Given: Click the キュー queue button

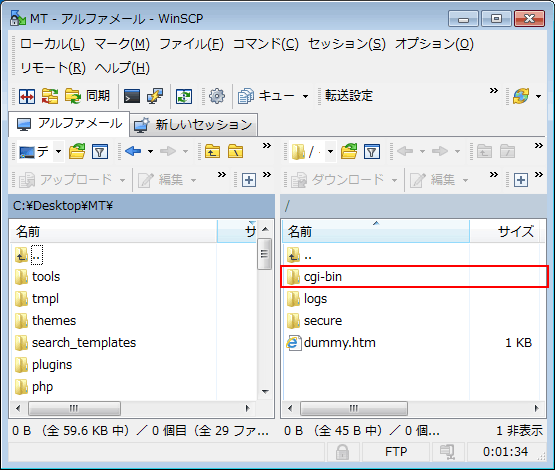Looking at the screenshot, I should [x=266, y=96].
